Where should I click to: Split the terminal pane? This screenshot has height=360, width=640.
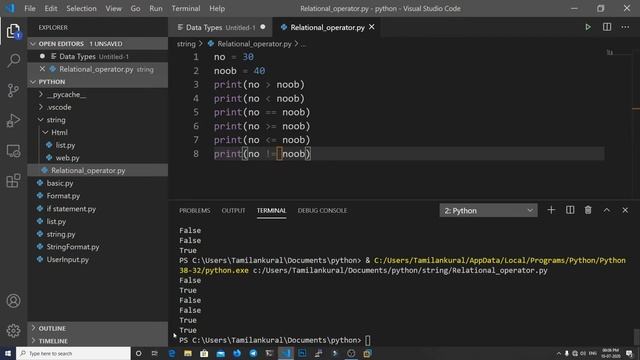pyautogui.click(x=570, y=210)
